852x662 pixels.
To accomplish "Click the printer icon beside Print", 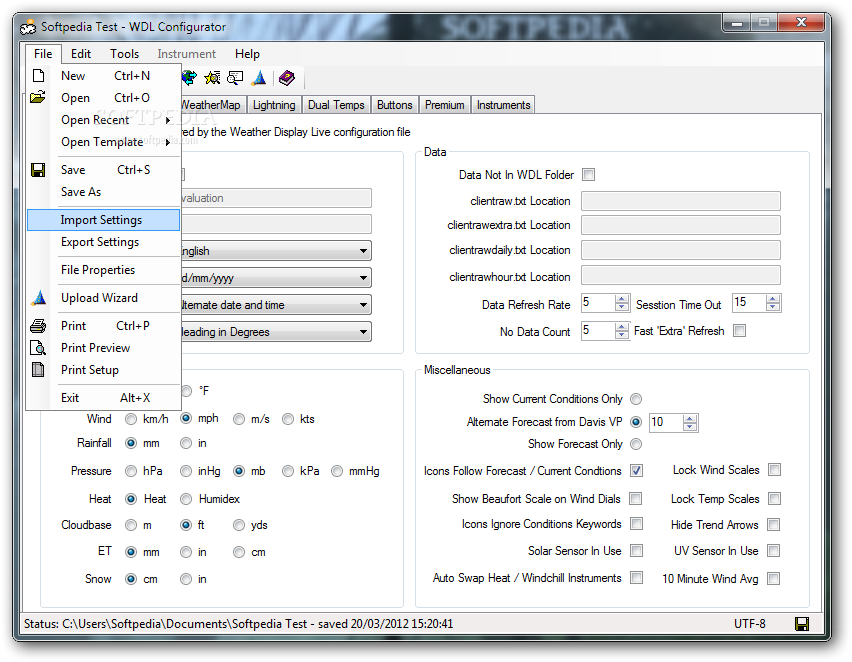I will (38, 326).
